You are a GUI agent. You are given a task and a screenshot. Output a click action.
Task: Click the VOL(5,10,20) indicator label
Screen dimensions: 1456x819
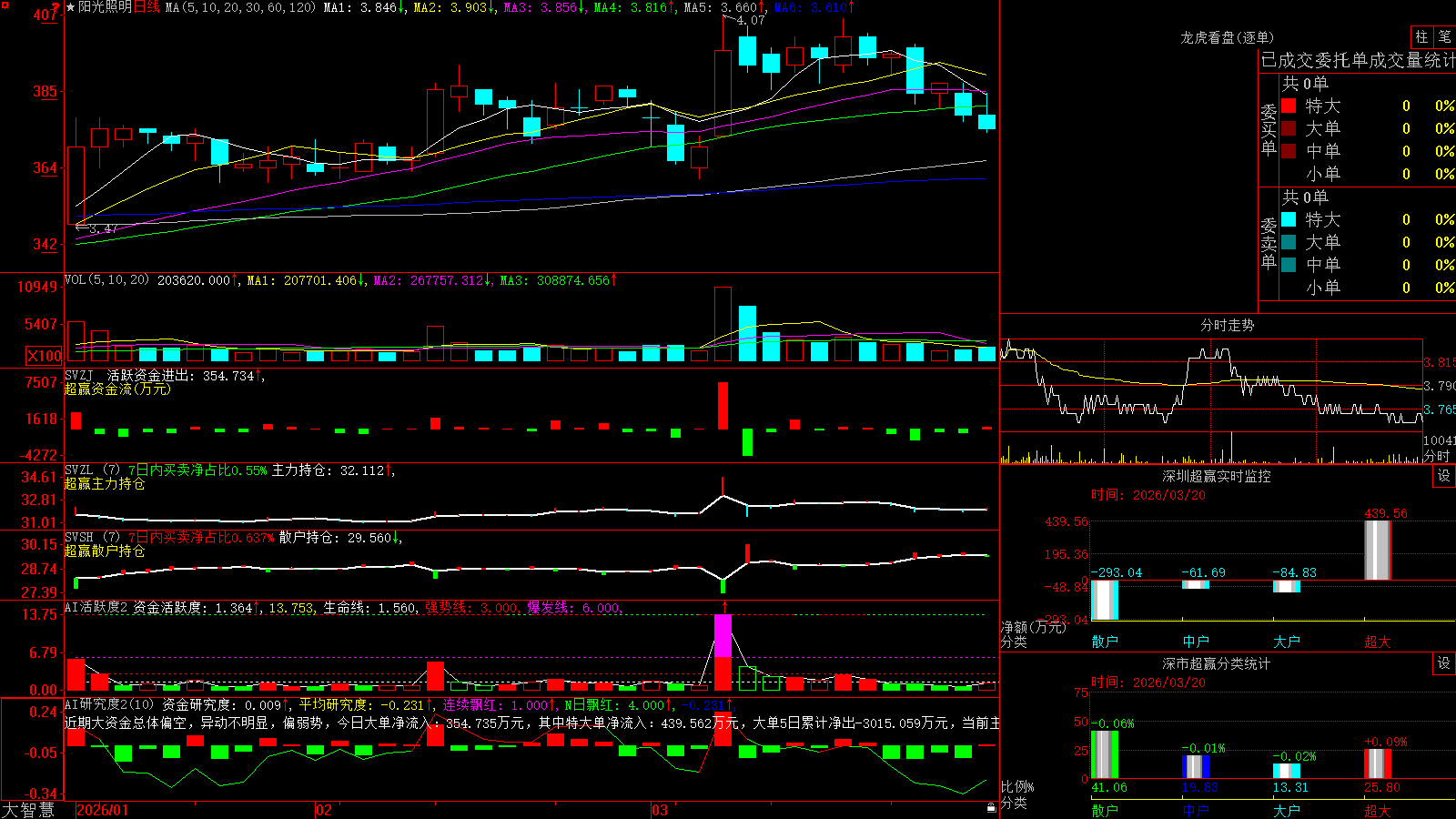tap(106, 280)
